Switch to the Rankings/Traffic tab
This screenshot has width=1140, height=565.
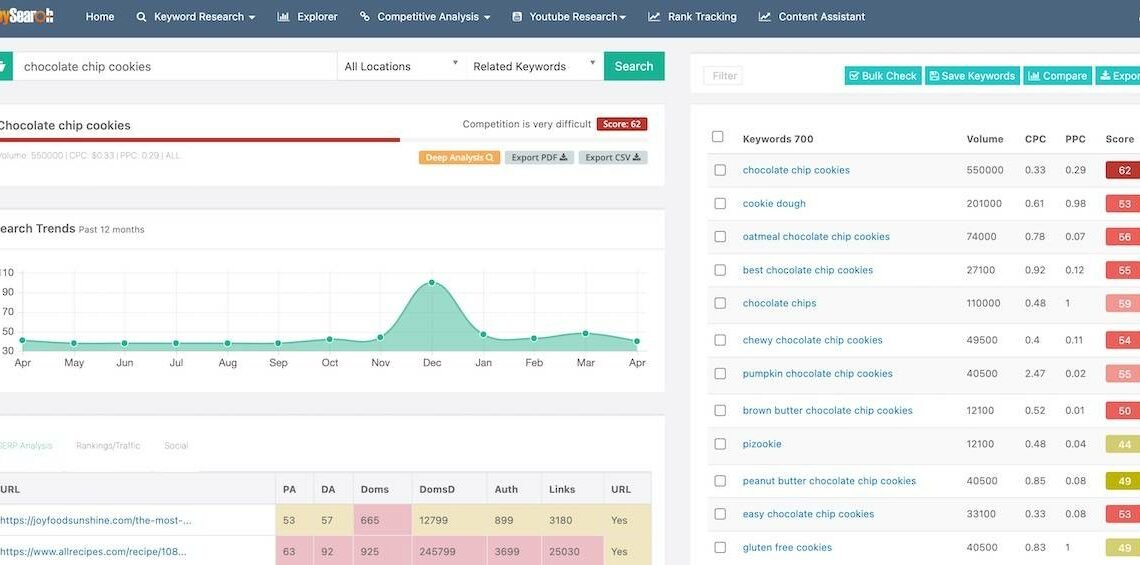(x=108, y=446)
